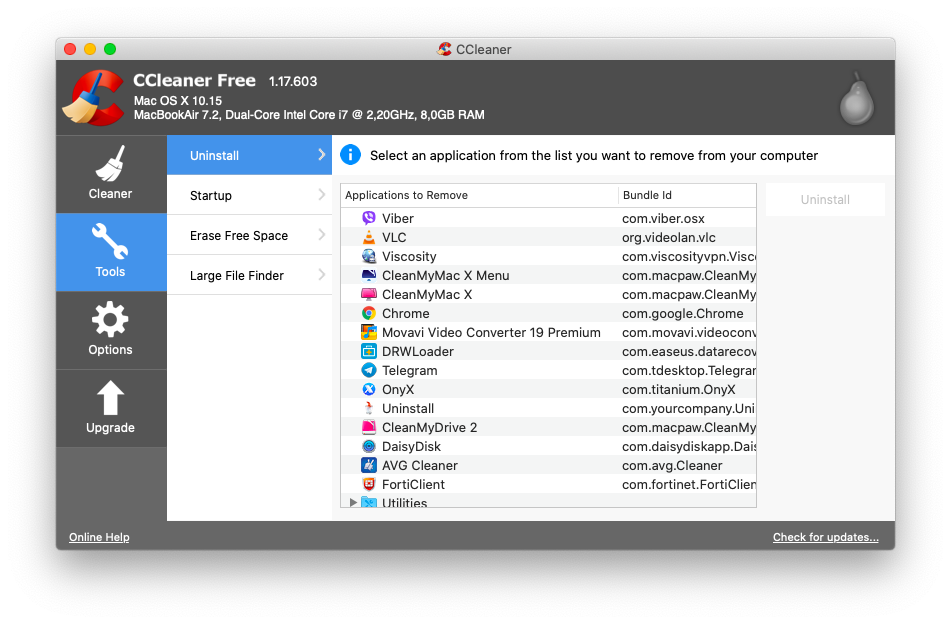Select the Uninstall tab in Tools
The height and width of the screenshot is (624, 951).
pyautogui.click(x=237, y=155)
